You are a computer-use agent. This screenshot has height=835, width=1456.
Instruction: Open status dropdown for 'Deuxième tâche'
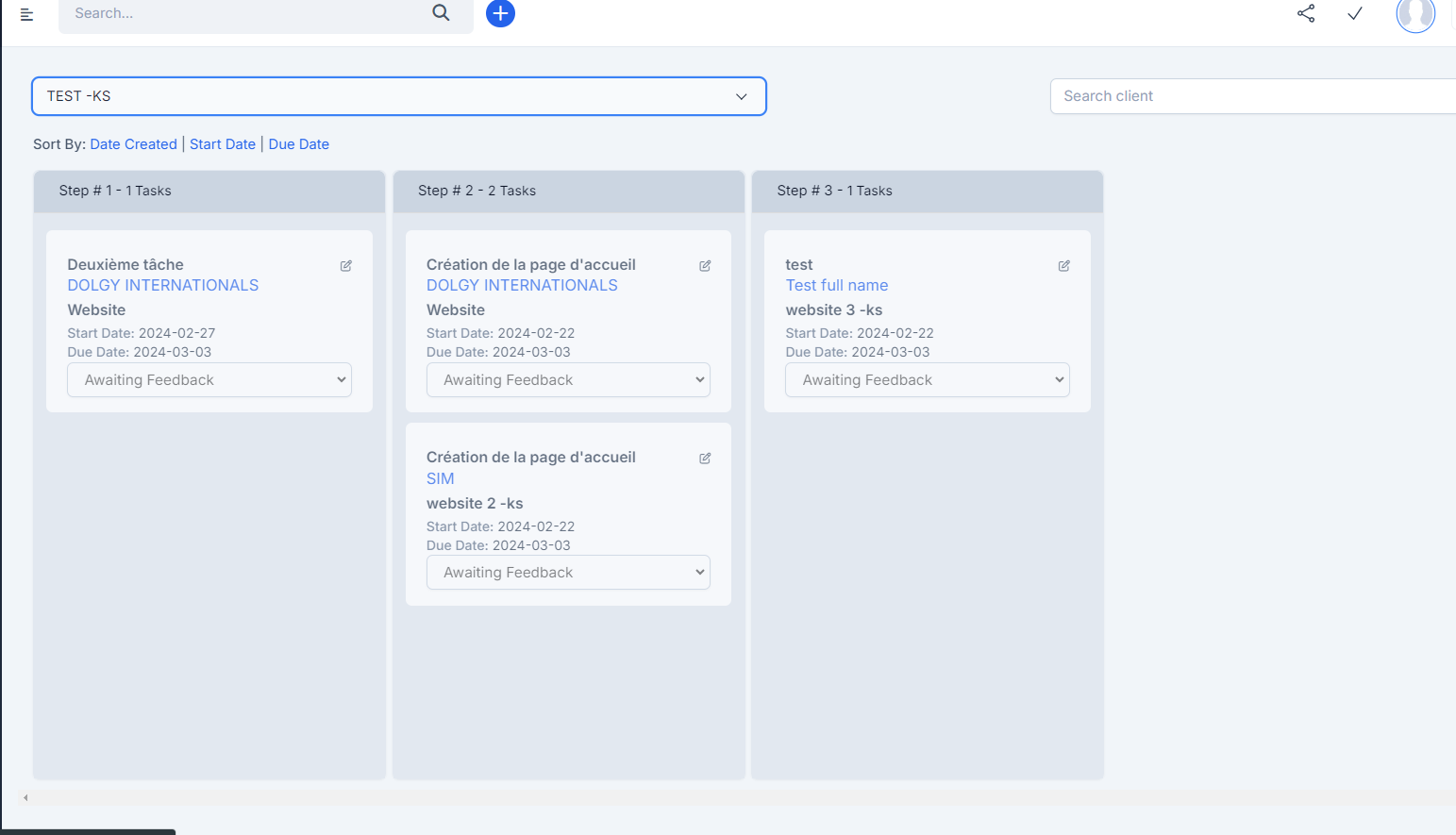209,379
